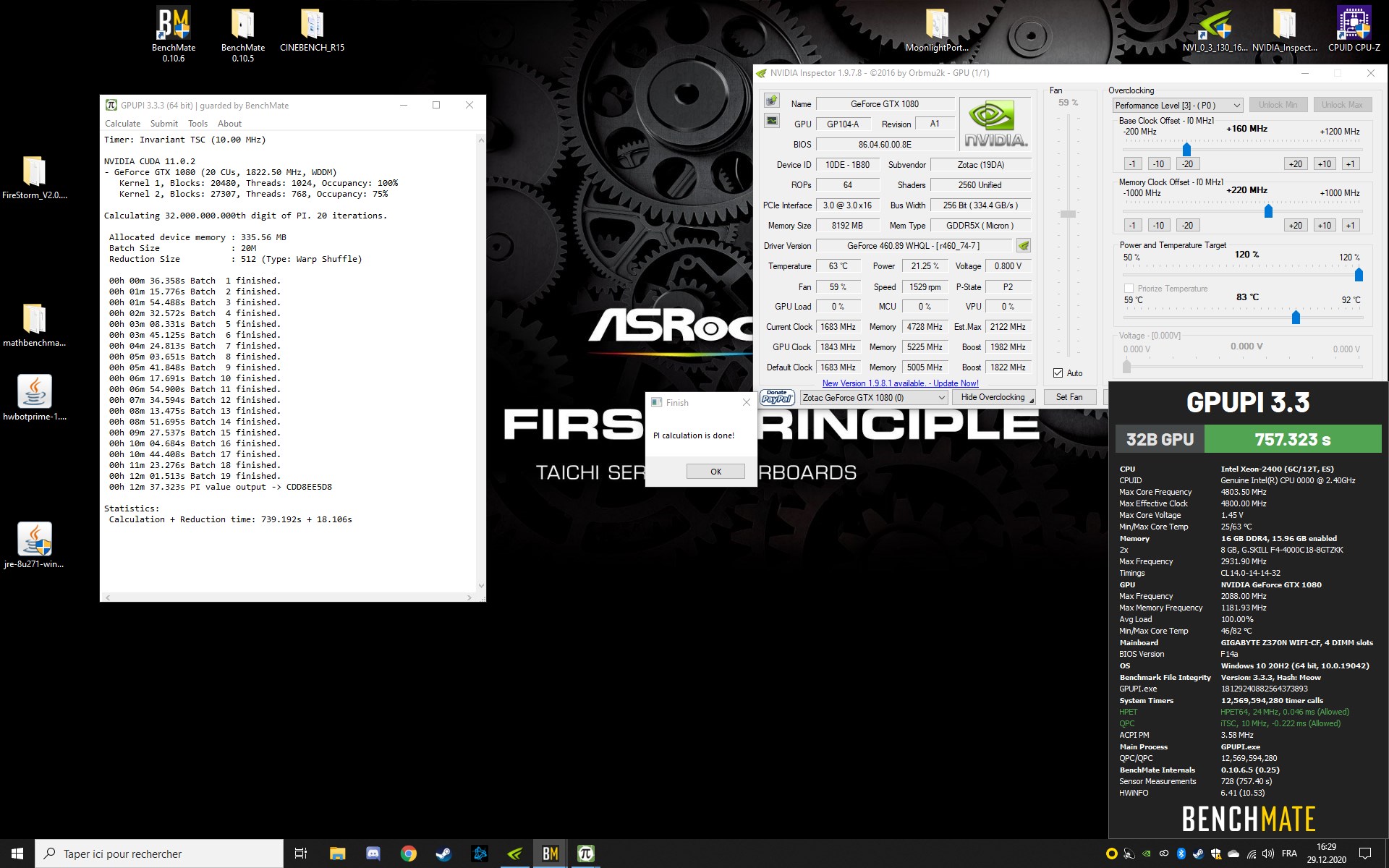Open FireStorm_V2.0 folder on desktop

[34, 178]
